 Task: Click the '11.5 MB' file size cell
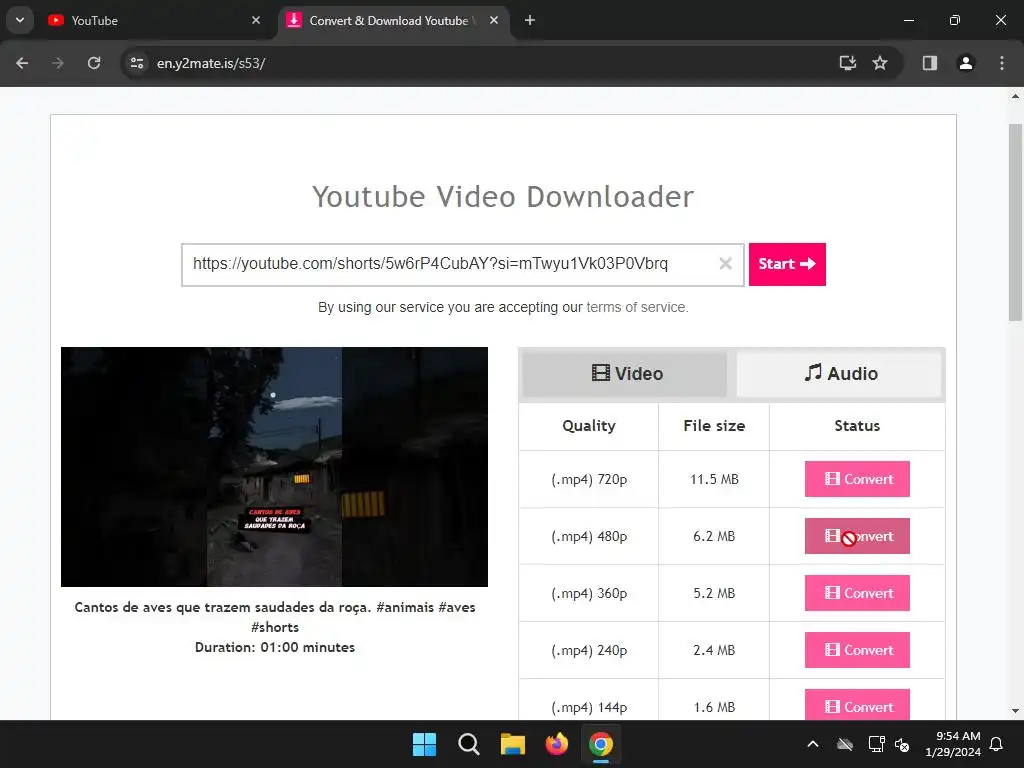(714, 479)
